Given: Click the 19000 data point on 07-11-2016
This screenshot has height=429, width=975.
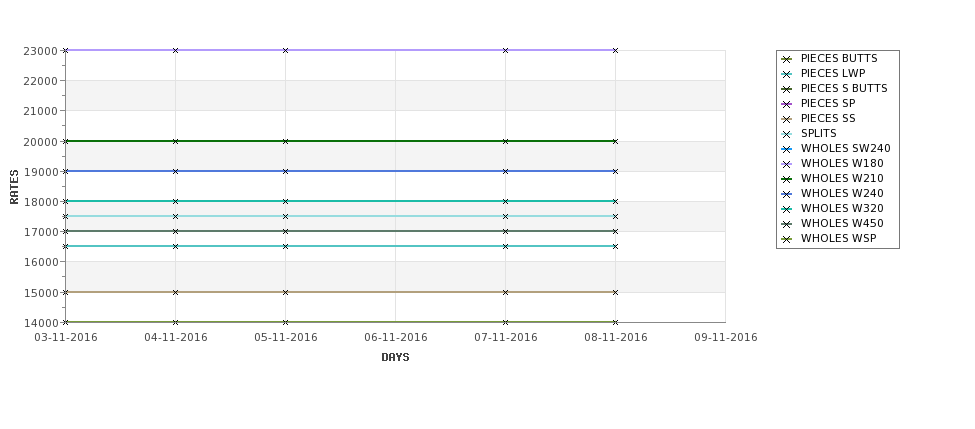Looking at the screenshot, I should pyautogui.click(x=506, y=171).
